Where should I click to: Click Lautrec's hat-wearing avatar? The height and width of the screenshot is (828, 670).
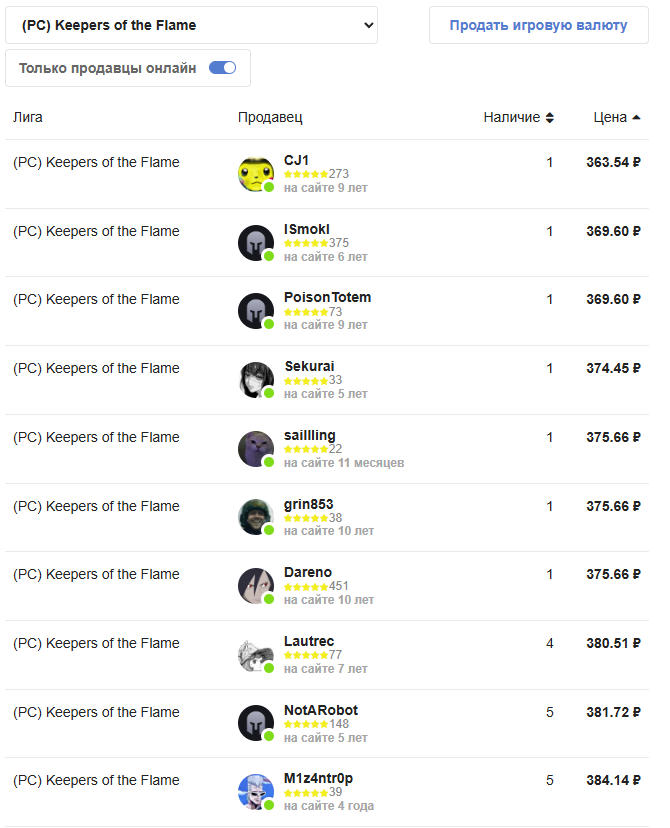(256, 655)
